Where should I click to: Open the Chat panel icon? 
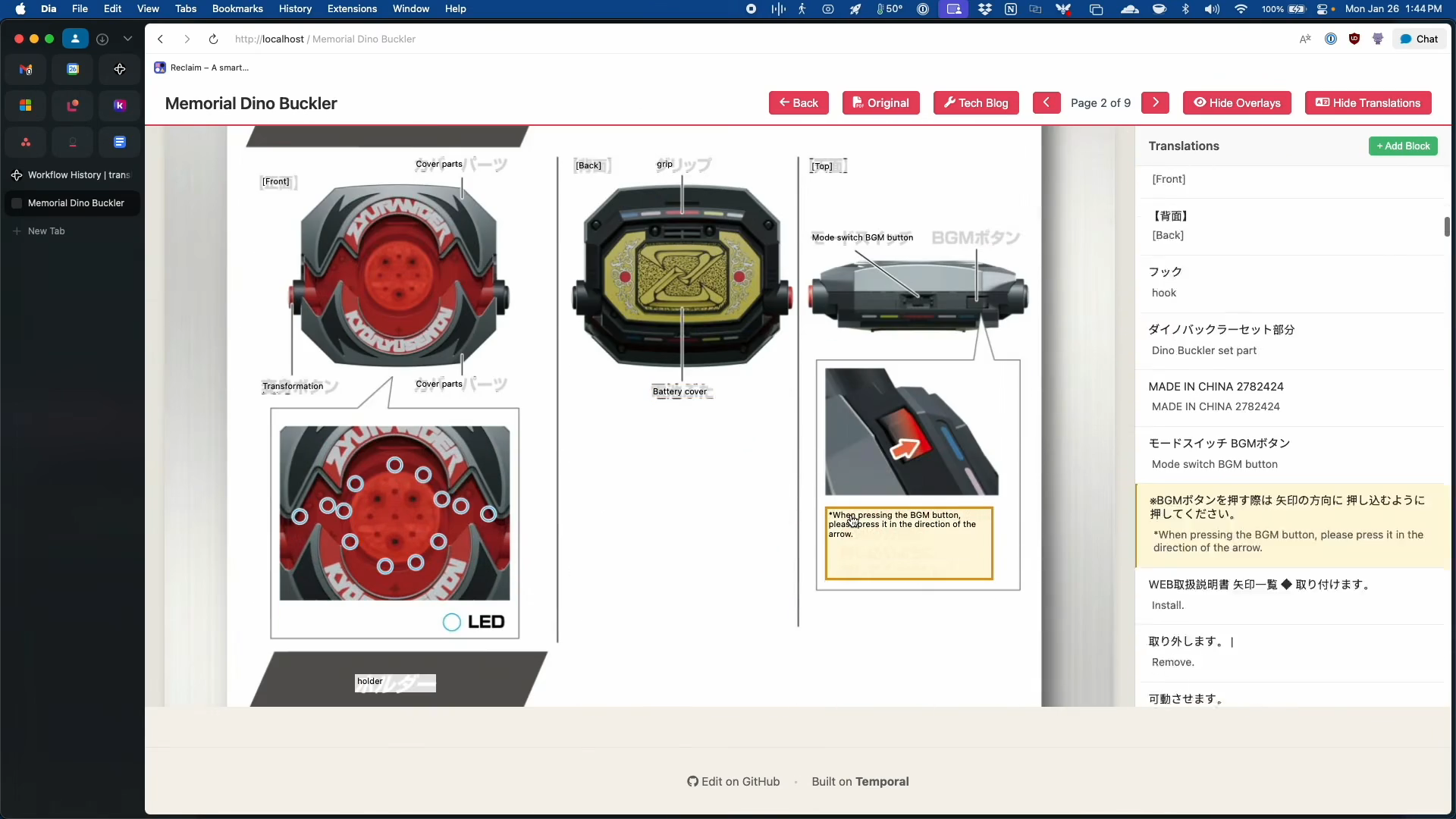pyautogui.click(x=1419, y=39)
